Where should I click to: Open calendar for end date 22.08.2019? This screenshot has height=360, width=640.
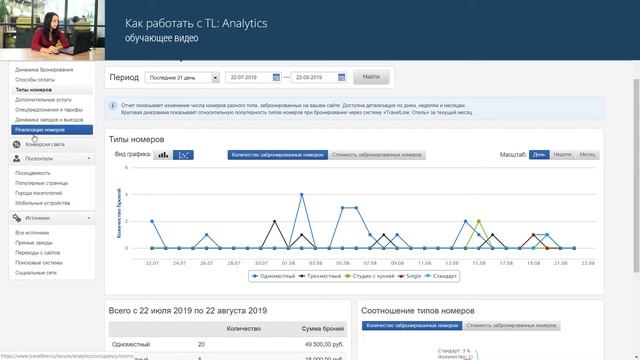[342, 77]
